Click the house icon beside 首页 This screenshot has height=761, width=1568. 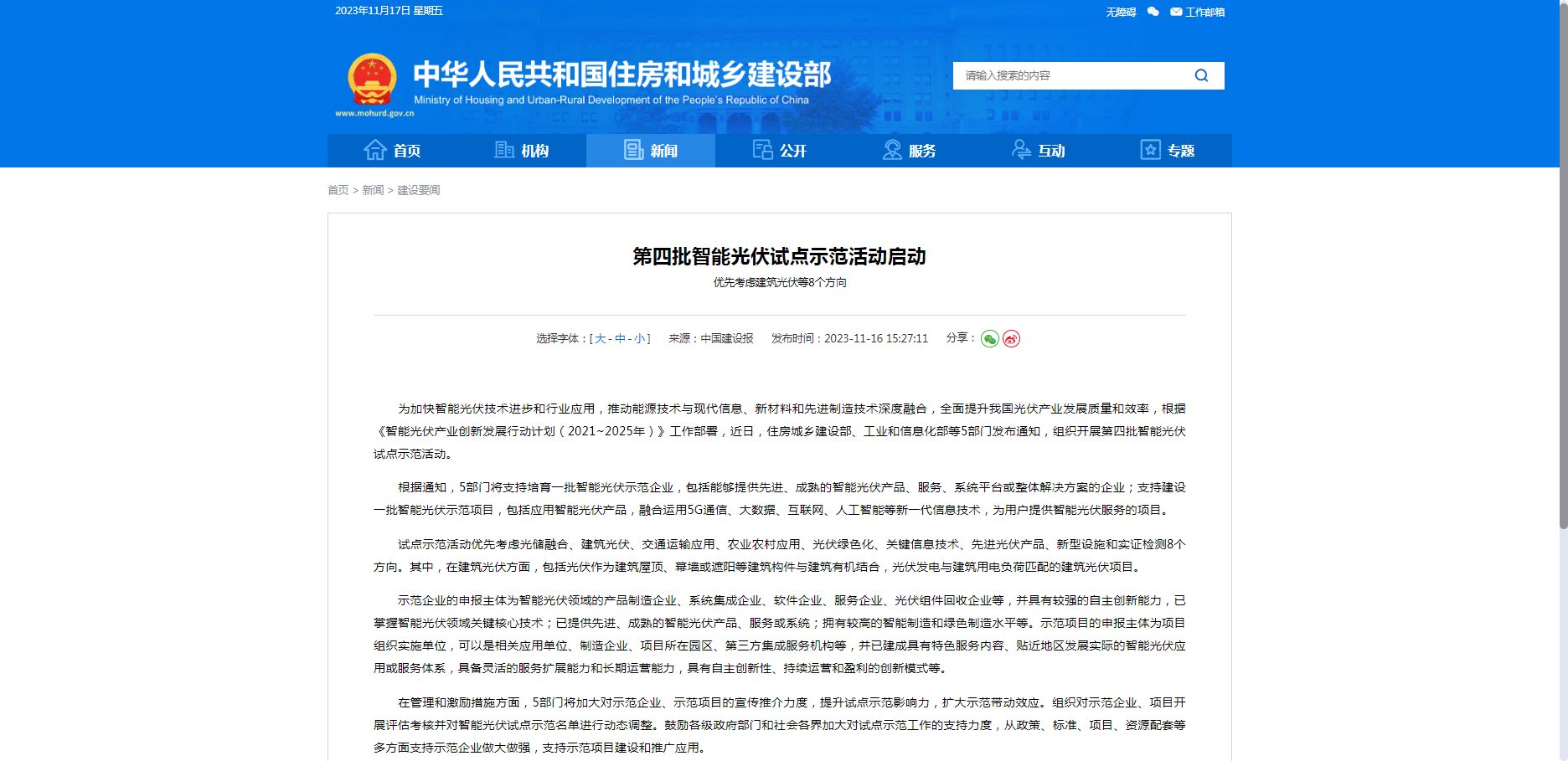374,150
